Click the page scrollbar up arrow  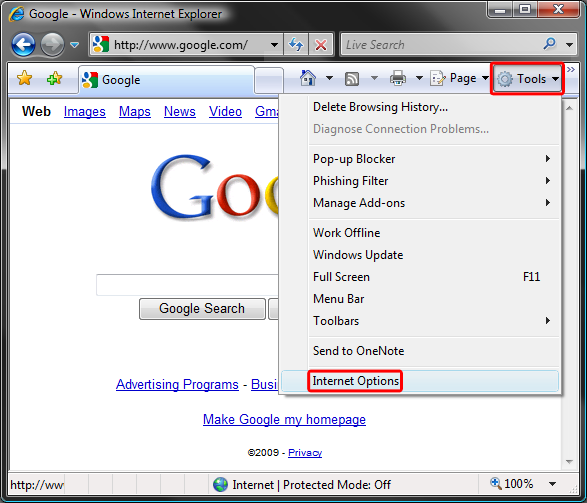(569, 109)
